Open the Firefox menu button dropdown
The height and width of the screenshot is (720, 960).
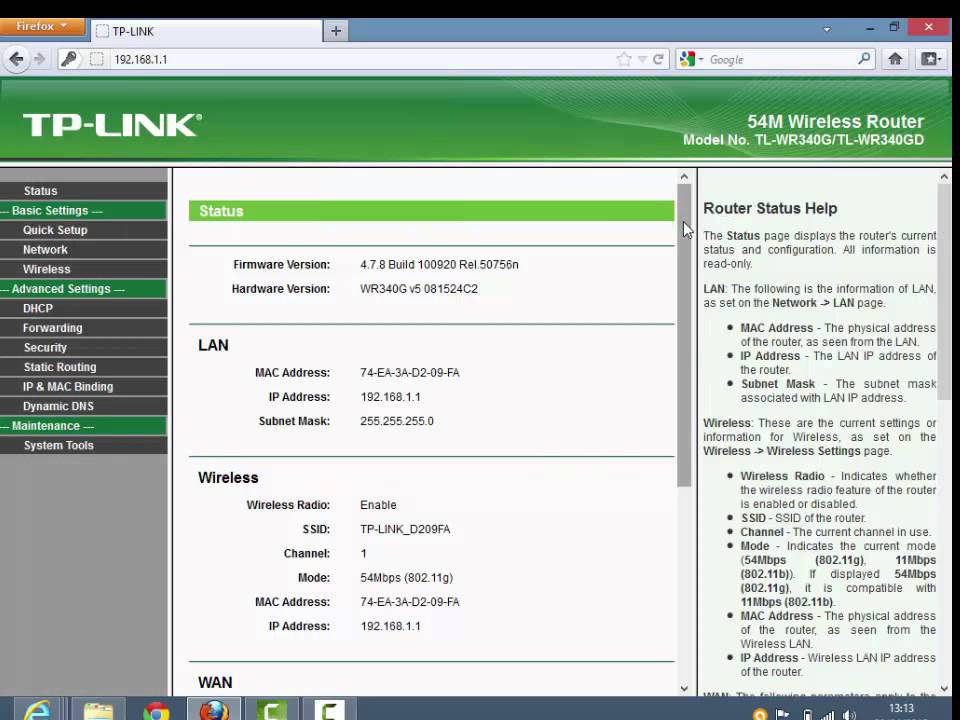pos(42,27)
